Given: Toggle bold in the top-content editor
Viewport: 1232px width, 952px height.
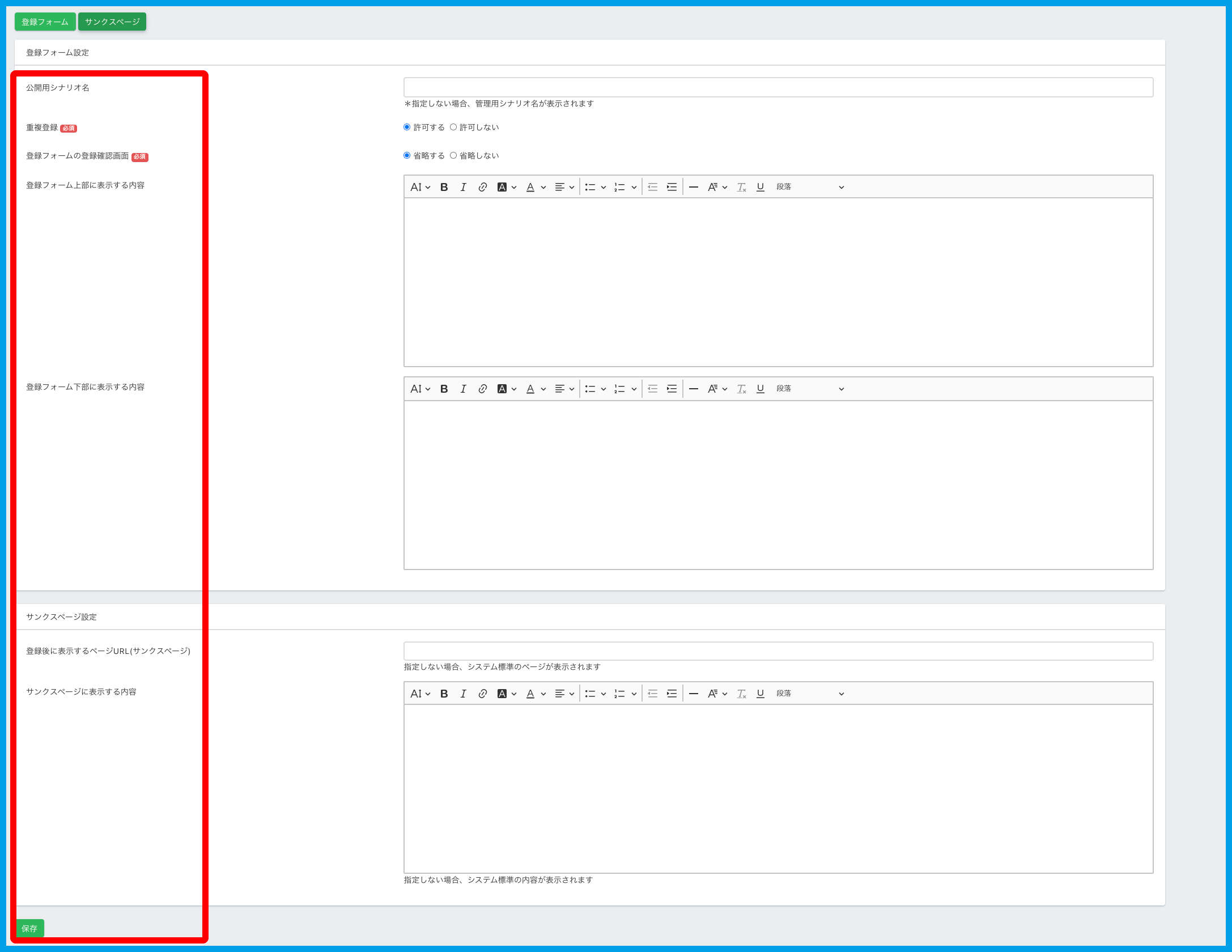Looking at the screenshot, I should [x=444, y=187].
